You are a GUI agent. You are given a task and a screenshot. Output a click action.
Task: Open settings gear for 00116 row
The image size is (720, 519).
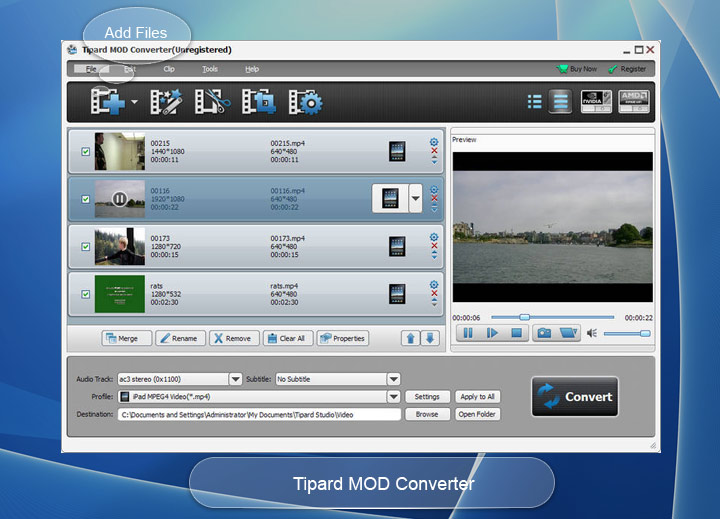[x=434, y=190]
